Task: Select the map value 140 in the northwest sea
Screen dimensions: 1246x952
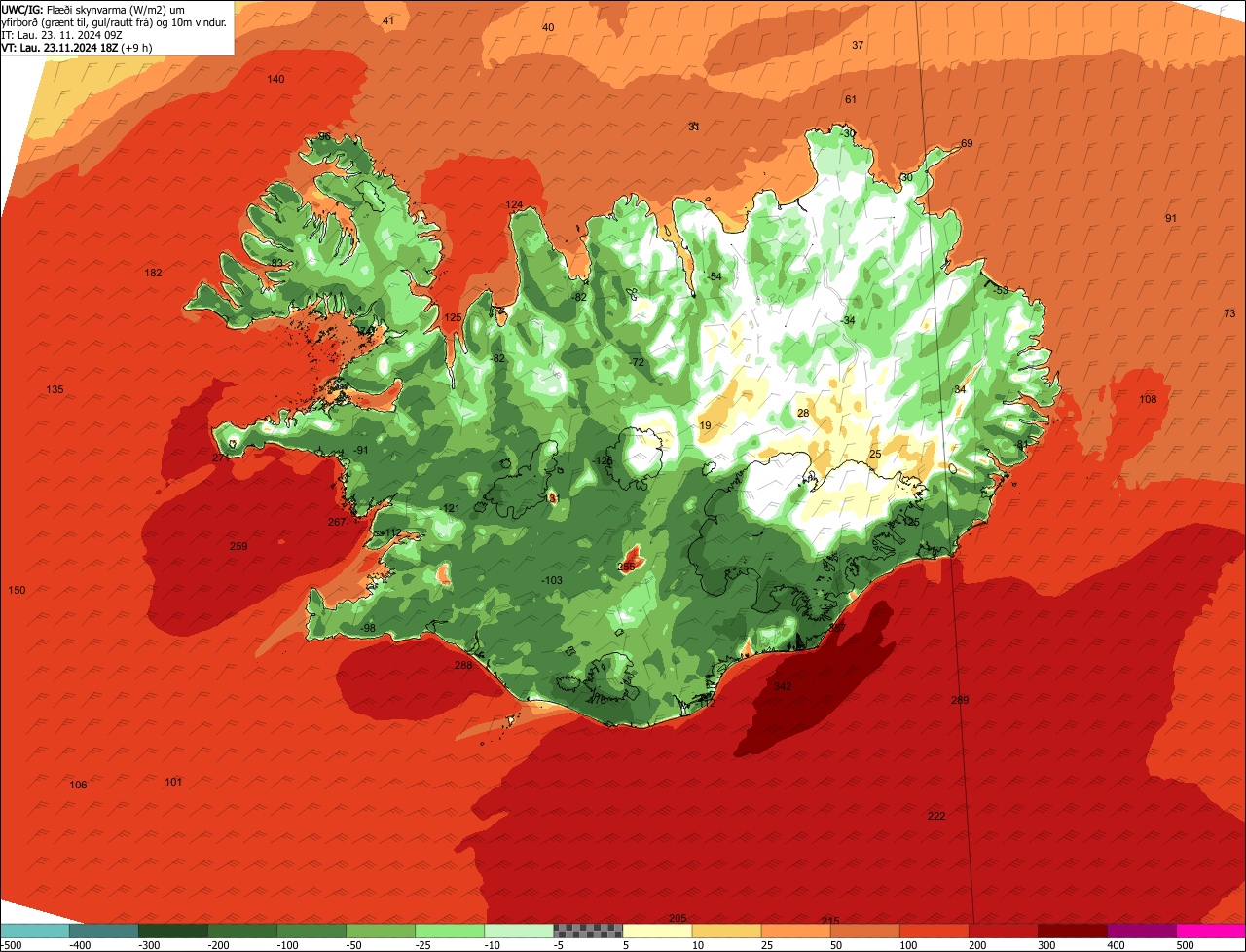Action: [x=276, y=79]
